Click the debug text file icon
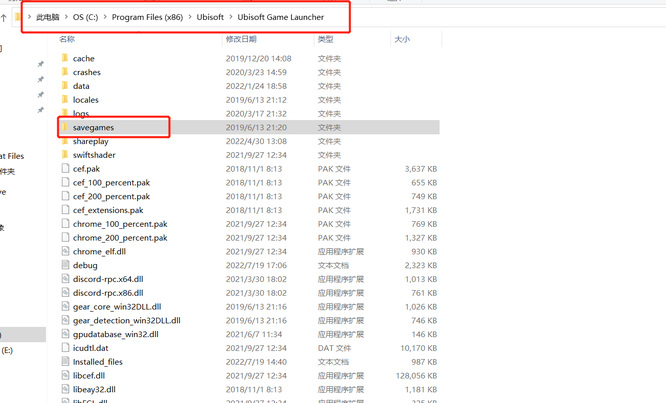 [65, 266]
